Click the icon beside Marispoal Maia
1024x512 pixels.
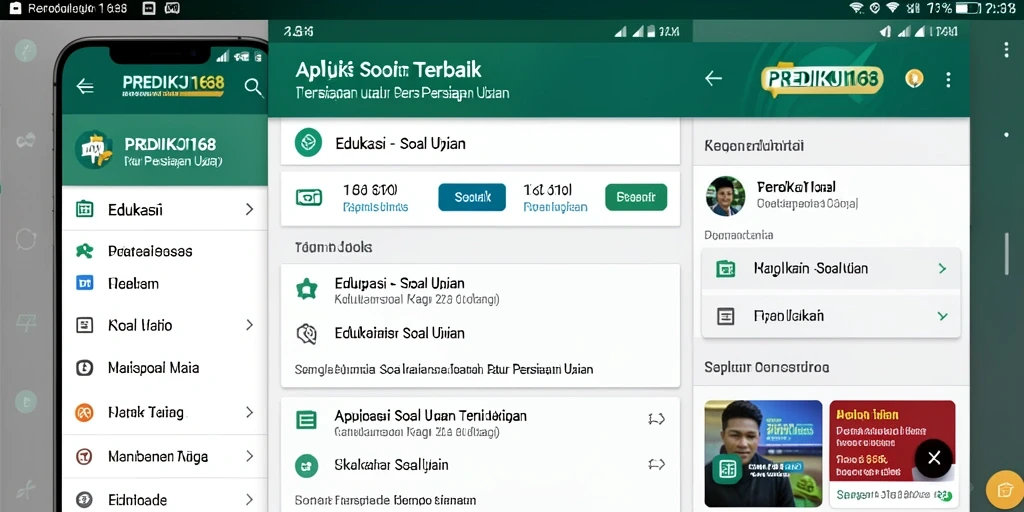pyautogui.click(x=84, y=368)
